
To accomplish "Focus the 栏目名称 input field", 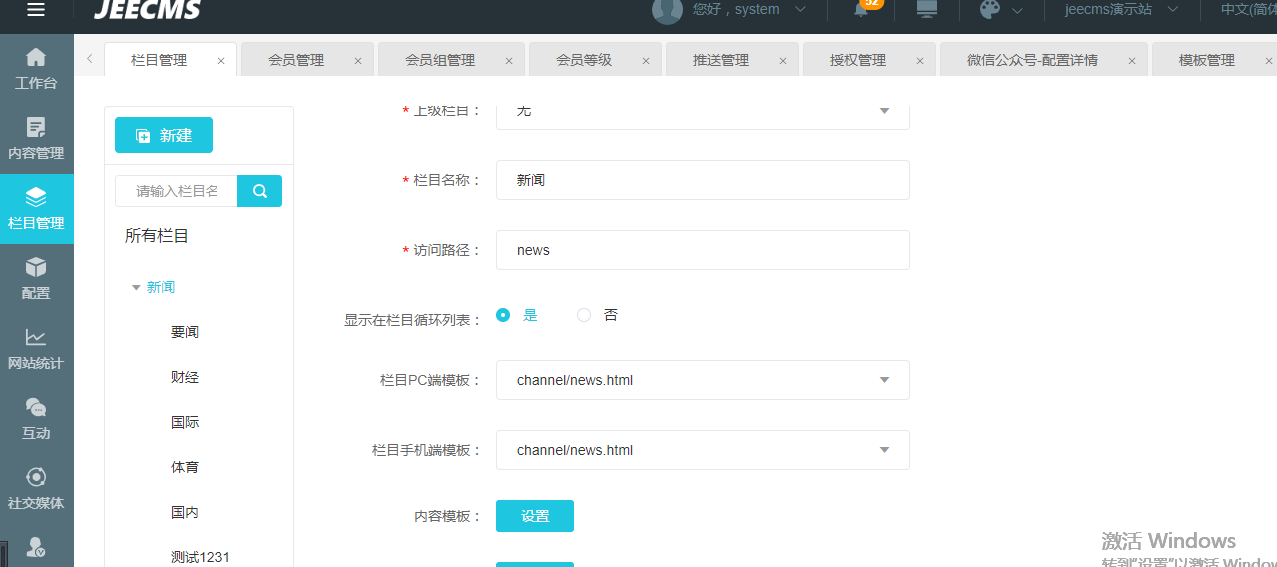I will [702, 180].
